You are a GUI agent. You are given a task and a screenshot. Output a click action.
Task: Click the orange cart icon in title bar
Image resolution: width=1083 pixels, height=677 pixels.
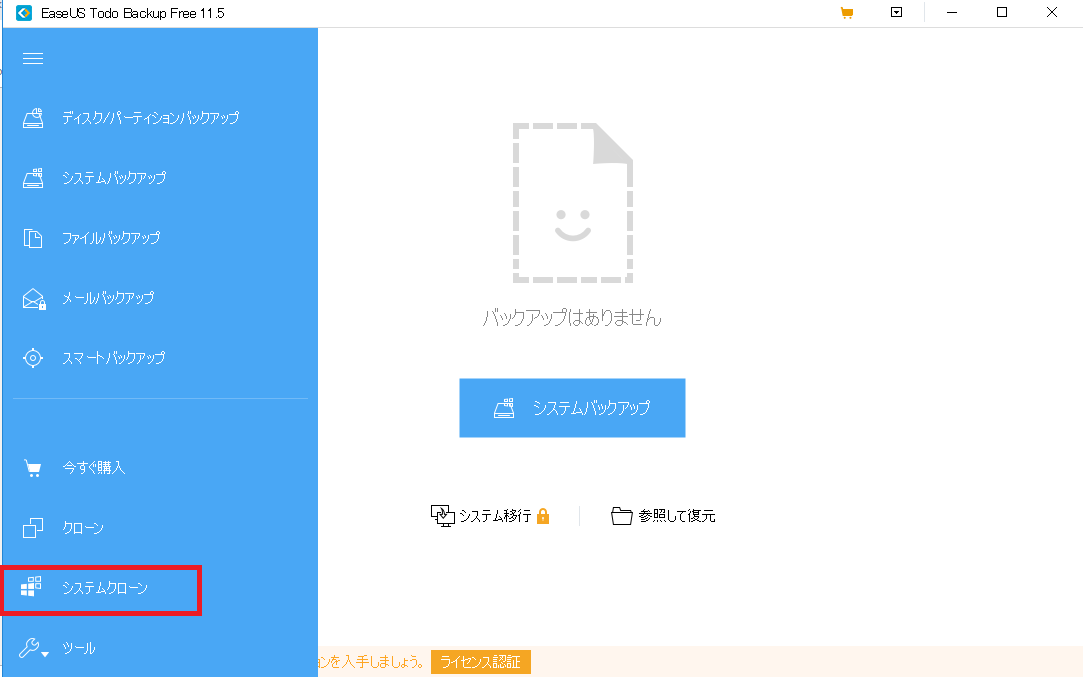tap(847, 12)
